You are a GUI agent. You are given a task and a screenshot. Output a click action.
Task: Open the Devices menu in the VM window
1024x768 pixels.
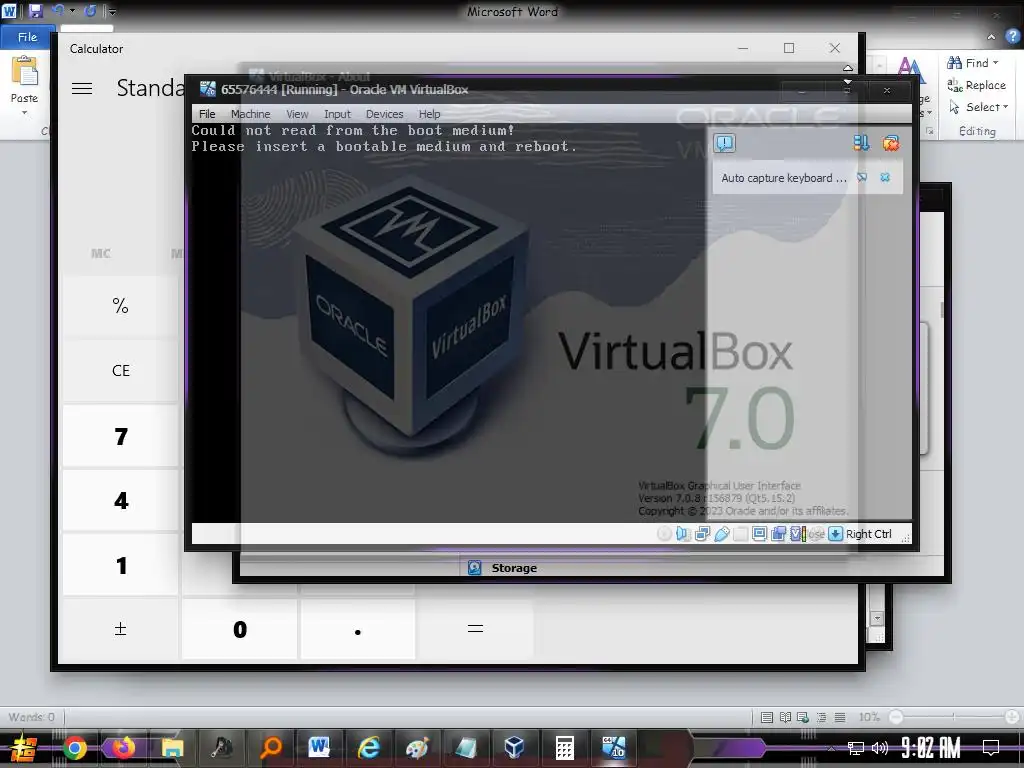click(x=384, y=114)
